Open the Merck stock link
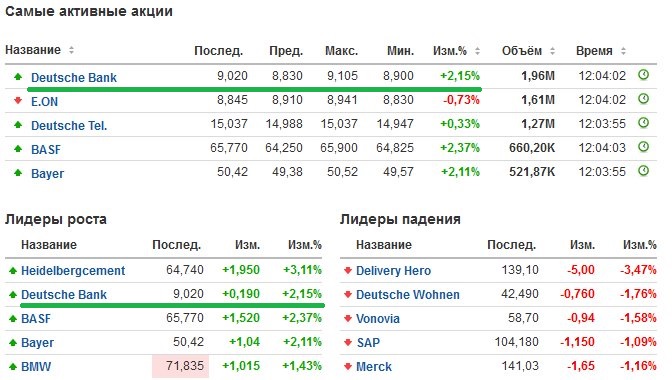This screenshot has width=672, height=380. tap(374, 367)
